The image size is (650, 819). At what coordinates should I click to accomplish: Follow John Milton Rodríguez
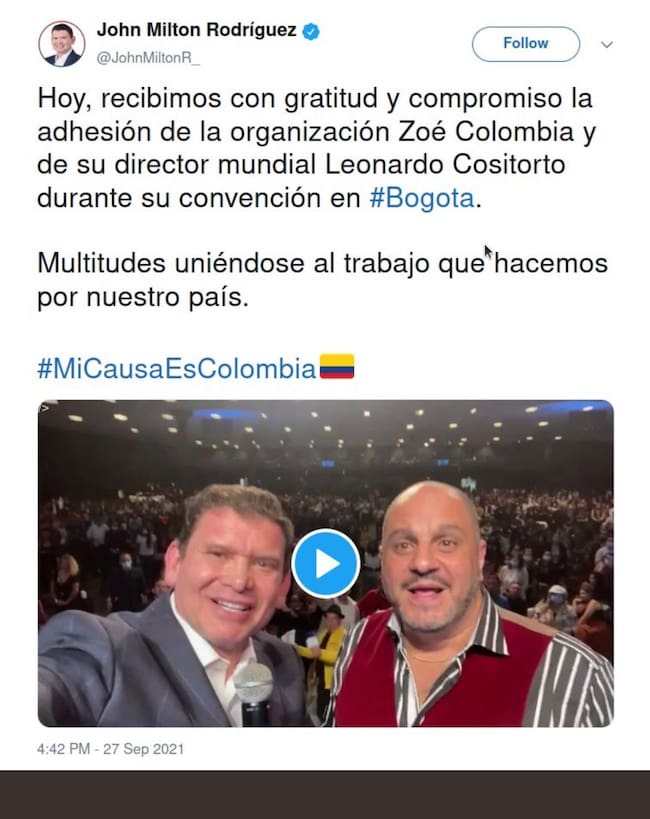526,44
